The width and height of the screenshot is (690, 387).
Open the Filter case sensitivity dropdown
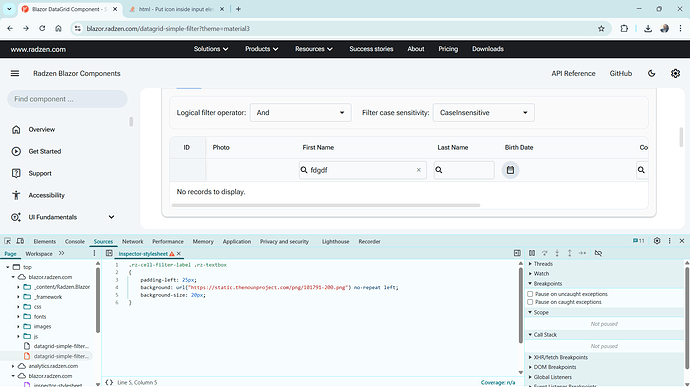tap(484, 113)
